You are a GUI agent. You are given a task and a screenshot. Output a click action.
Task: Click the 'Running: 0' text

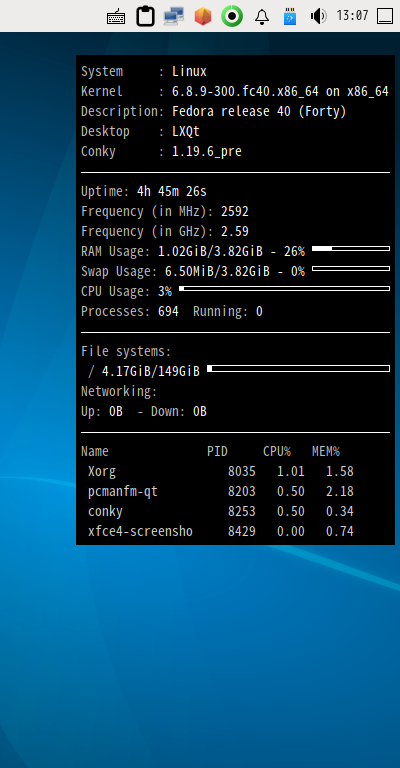coord(228,312)
